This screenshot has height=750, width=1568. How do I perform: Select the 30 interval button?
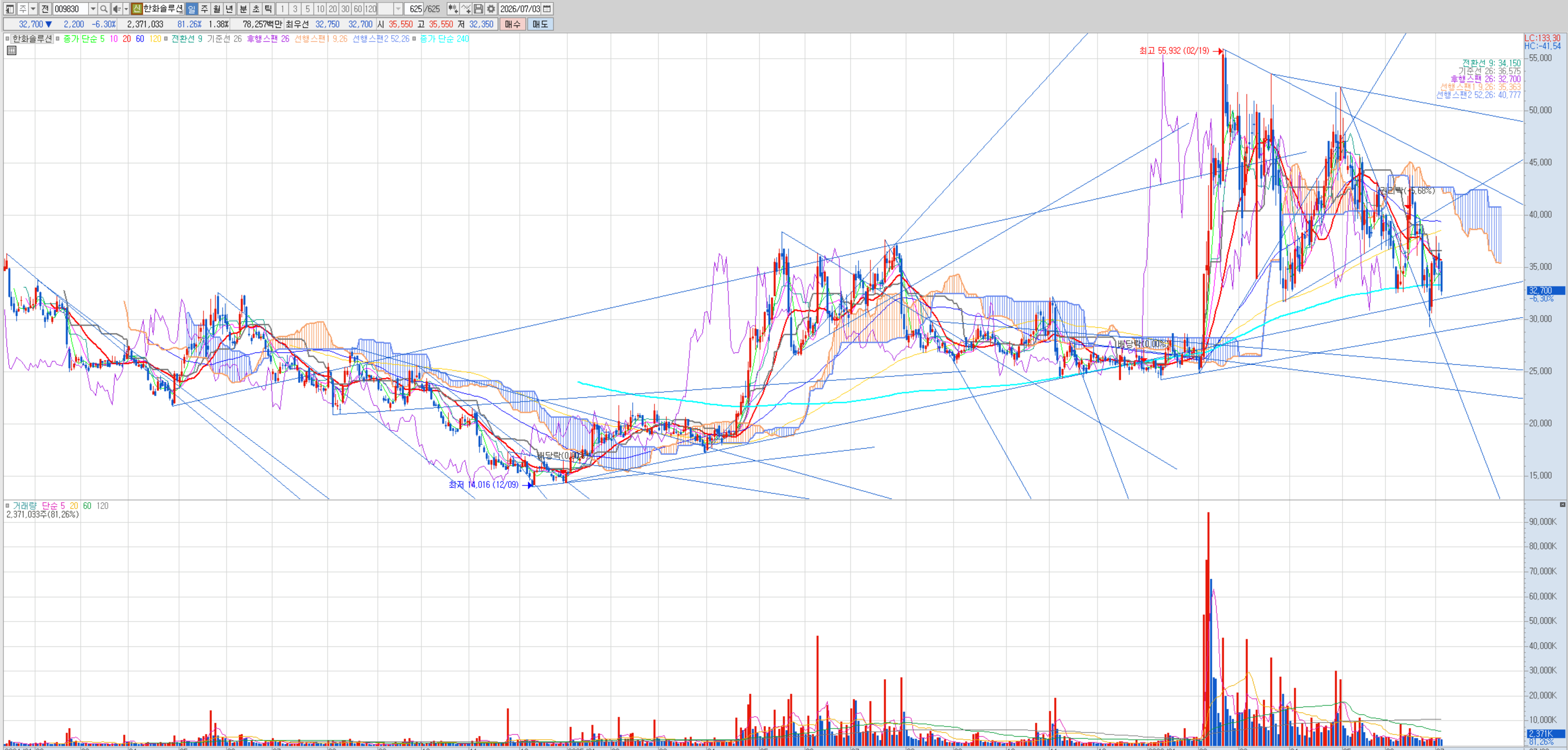coord(345,8)
